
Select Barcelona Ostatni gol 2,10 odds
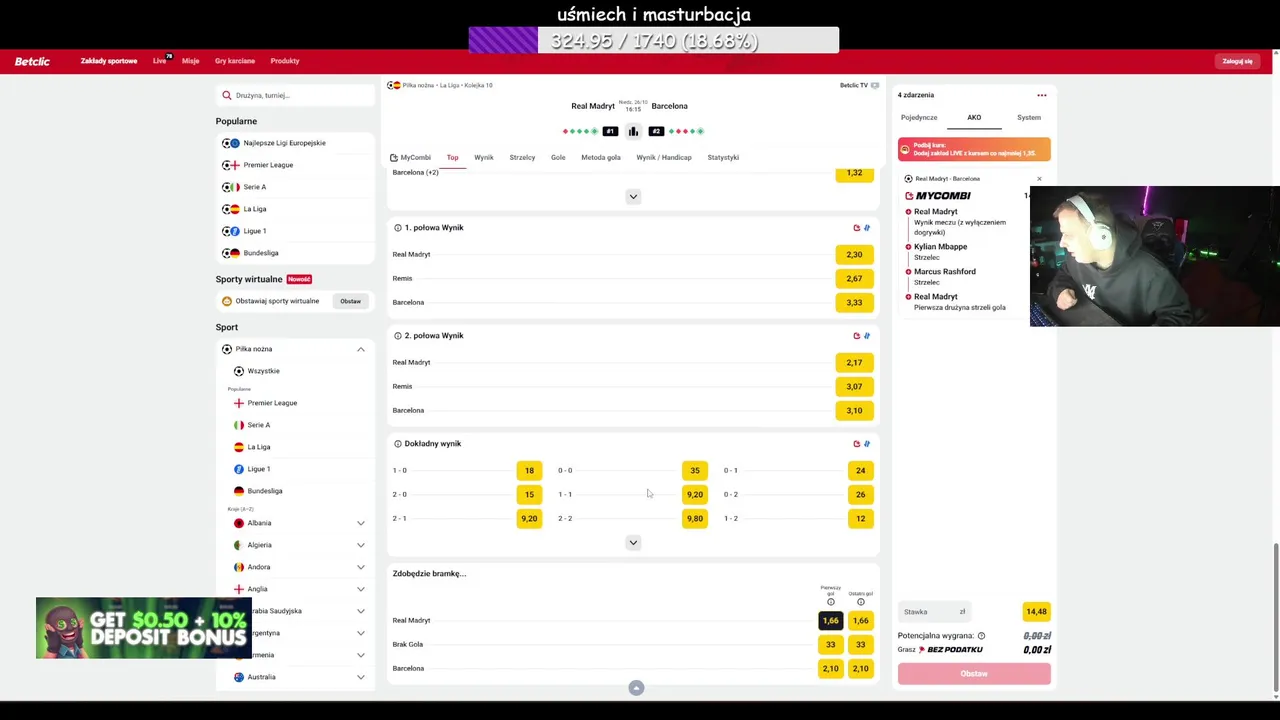coord(861,669)
